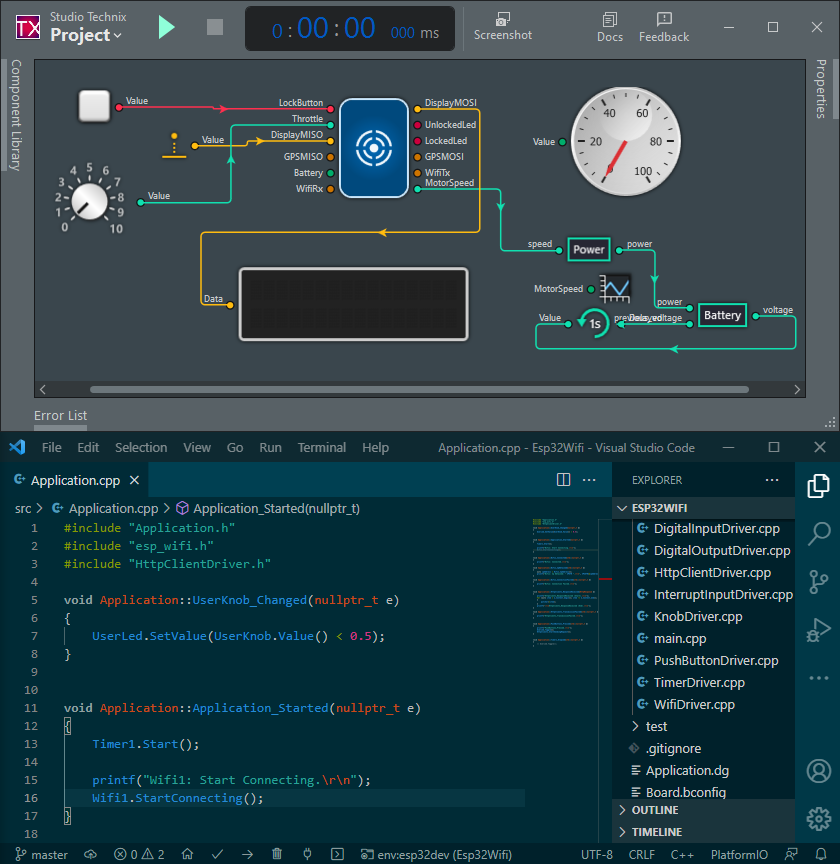Screen dimensions: 840x864
Task: Click the sync changes cloud icon
Action: [90, 854]
